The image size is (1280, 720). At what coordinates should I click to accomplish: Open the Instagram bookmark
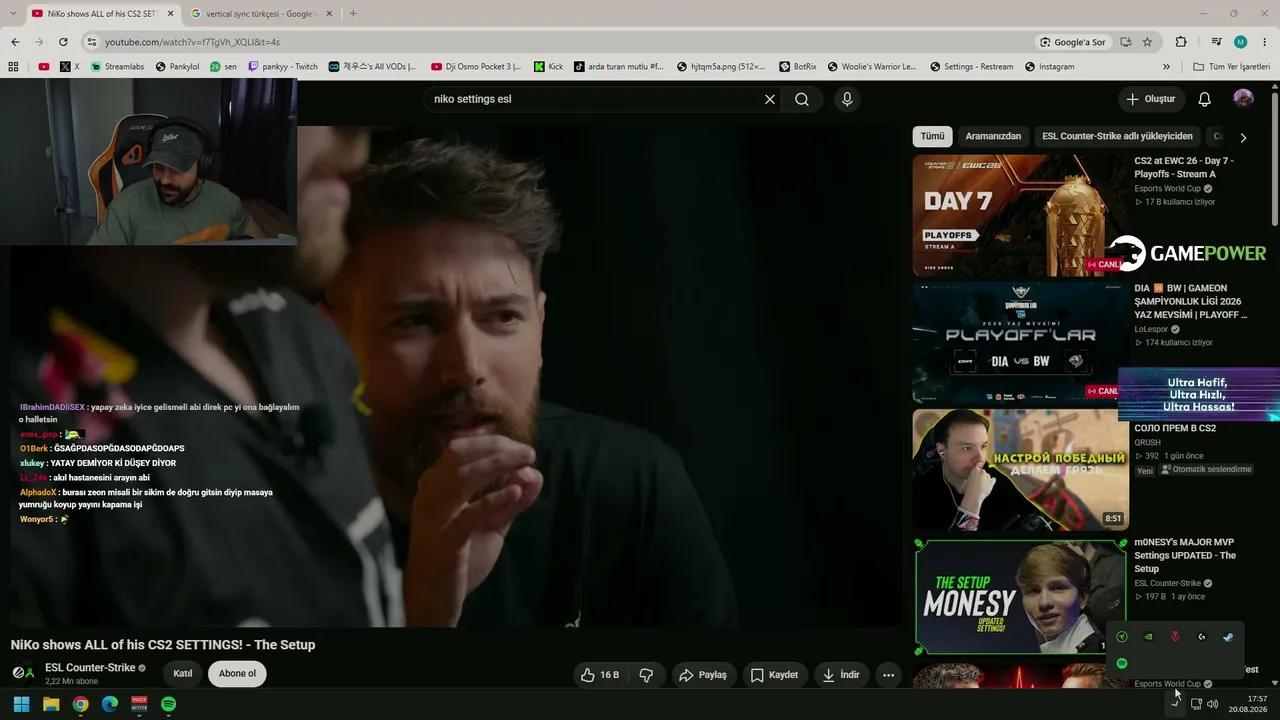pos(1049,67)
